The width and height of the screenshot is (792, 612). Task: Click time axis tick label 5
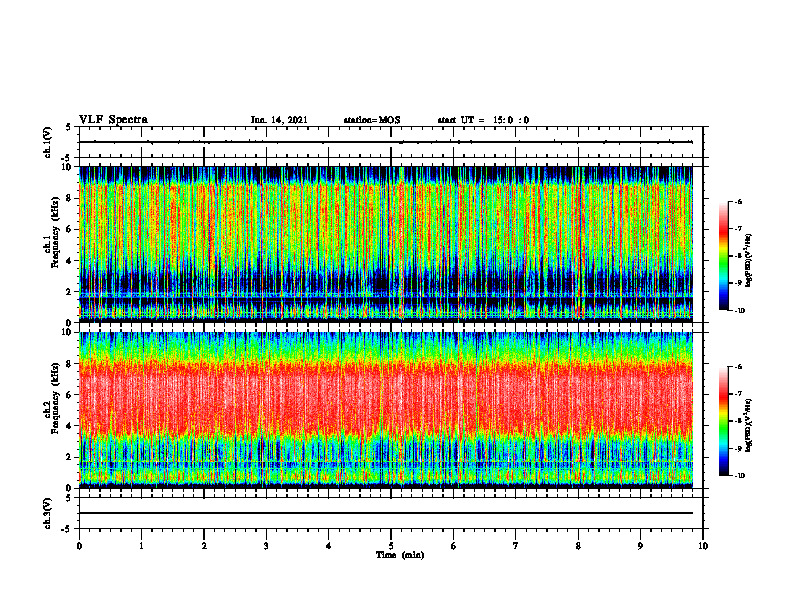[x=391, y=546]
